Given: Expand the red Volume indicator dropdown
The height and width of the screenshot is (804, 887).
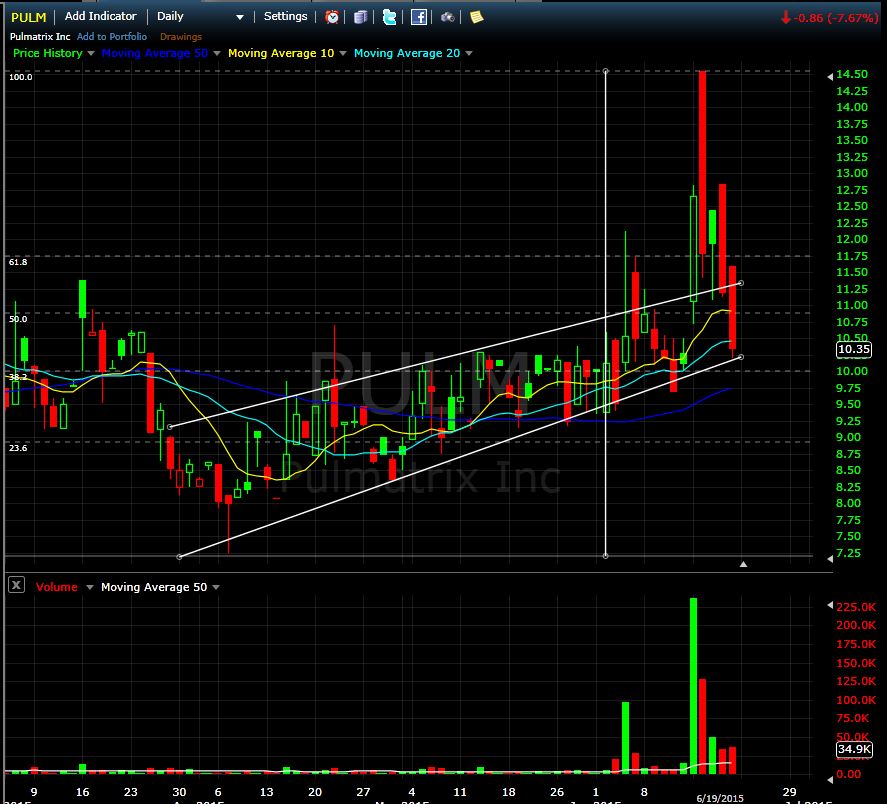Looking at the screenshot, I should 87,587.
